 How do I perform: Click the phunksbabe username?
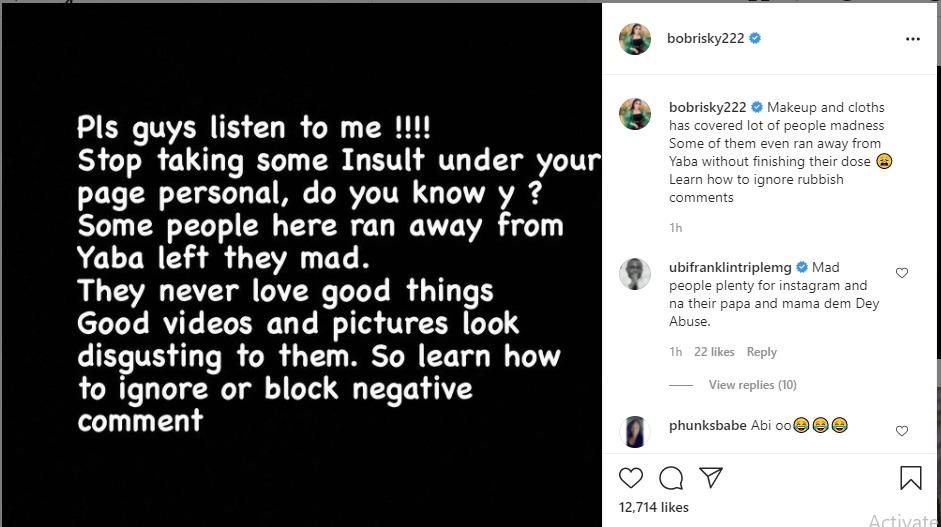708,426
